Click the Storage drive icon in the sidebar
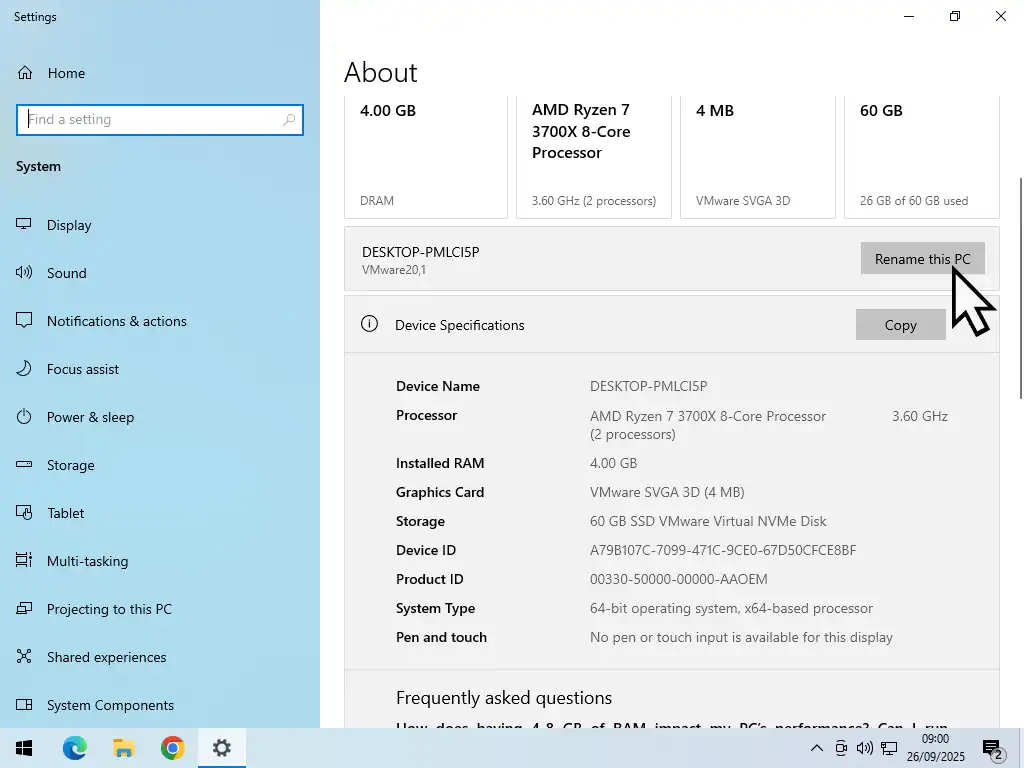This screenshot has height=768, width=1024. 24,464
